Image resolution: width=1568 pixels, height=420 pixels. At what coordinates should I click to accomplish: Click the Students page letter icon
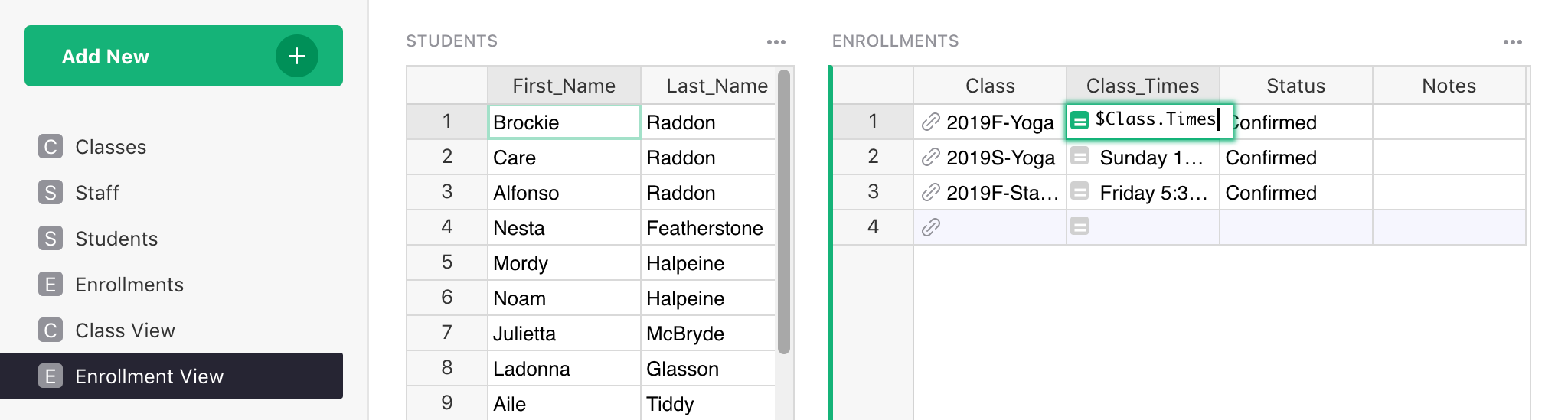coord(51,239)
